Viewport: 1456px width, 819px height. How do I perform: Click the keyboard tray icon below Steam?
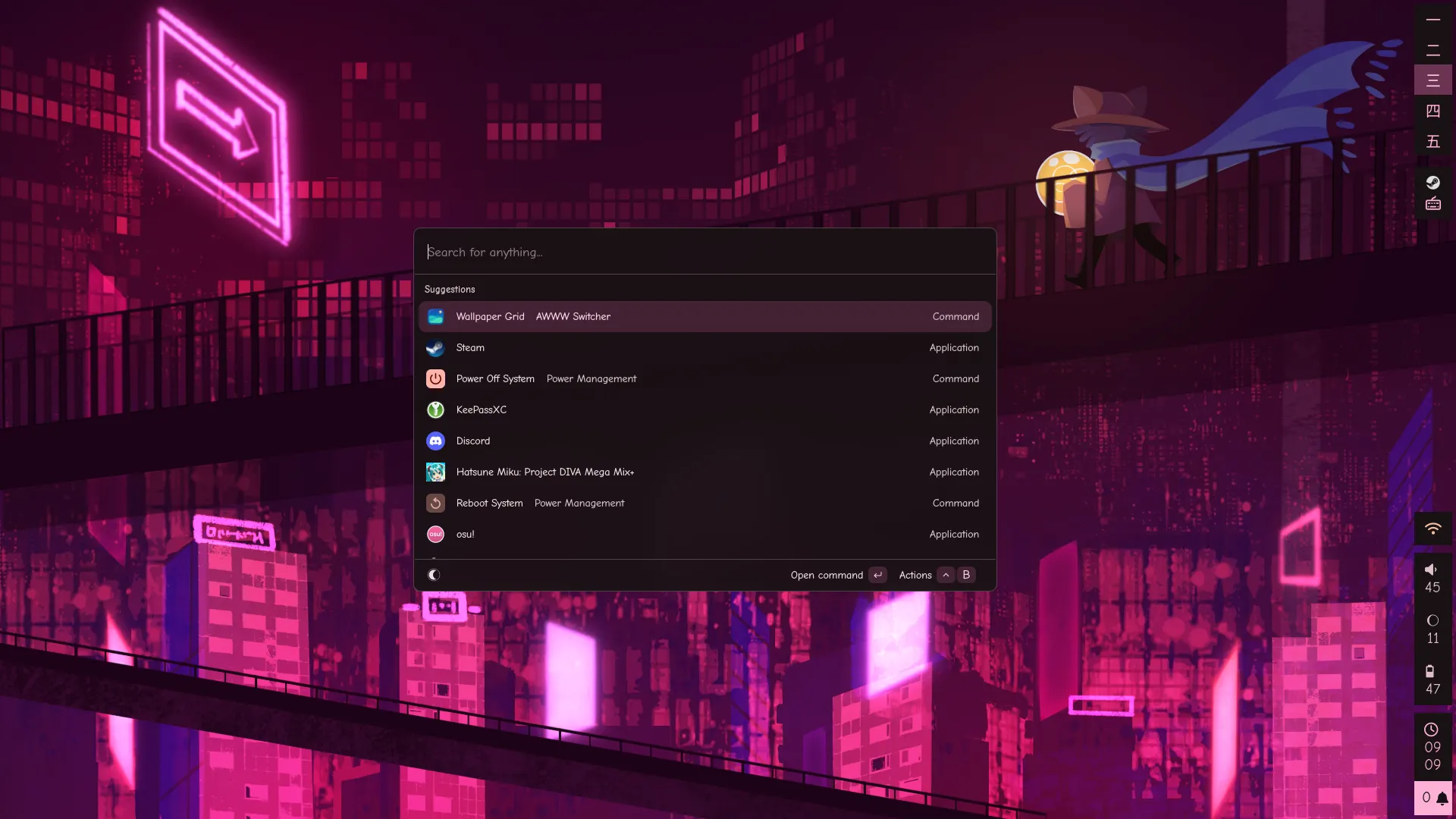1432,203
